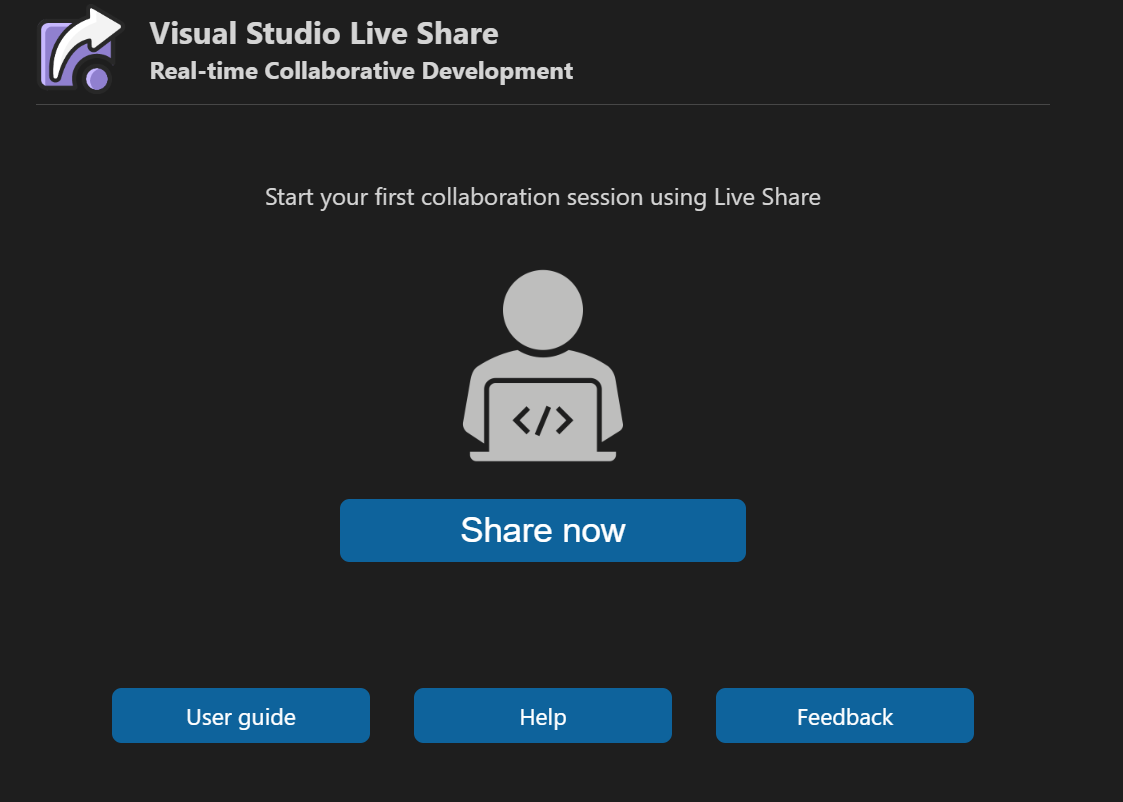Select the Share now label text
This screenshot has height=802, width=1123.
[543, 530]
